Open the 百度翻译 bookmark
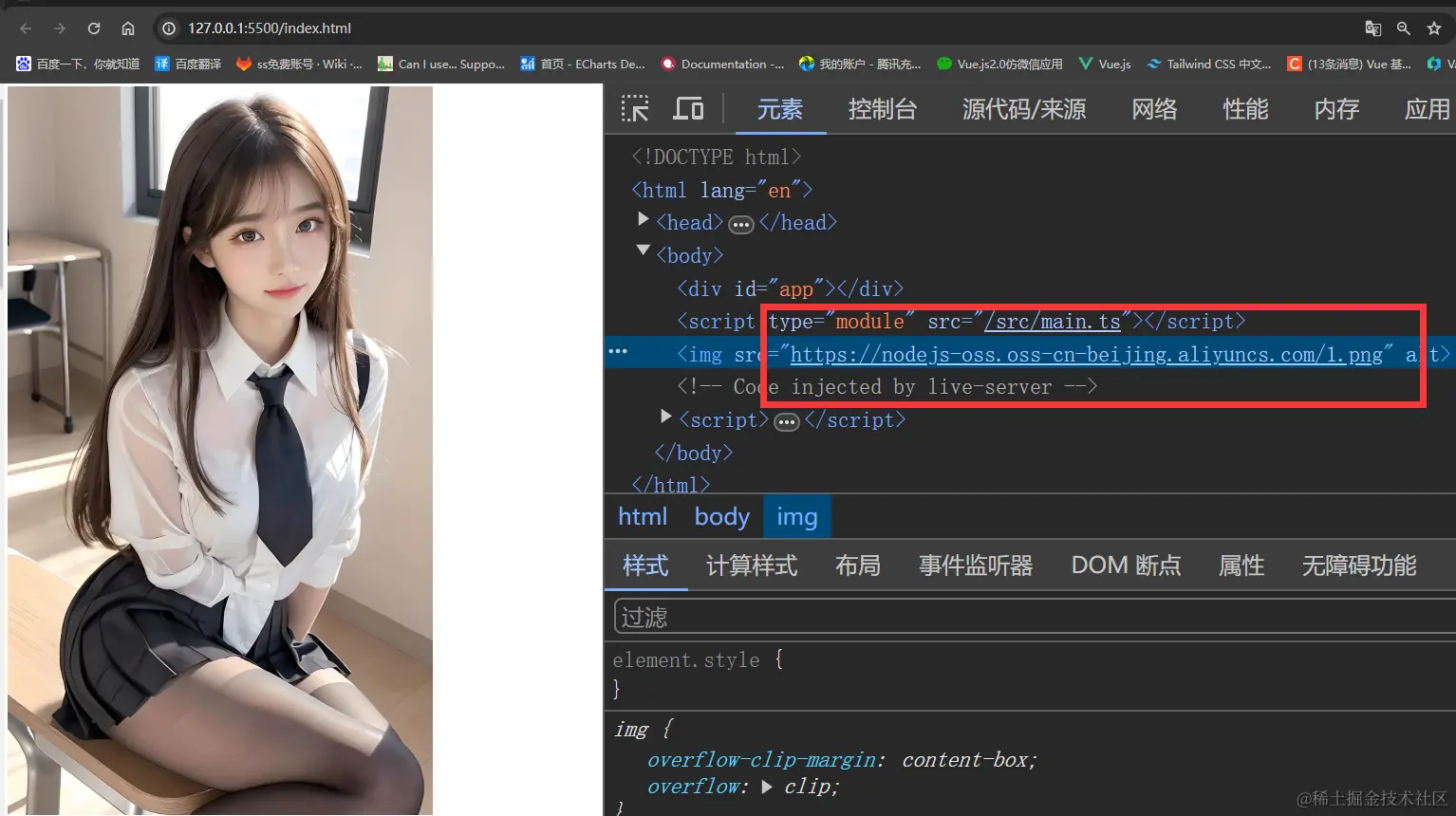Viewport: 1456px width, 816px height. (x=188, y=64)
